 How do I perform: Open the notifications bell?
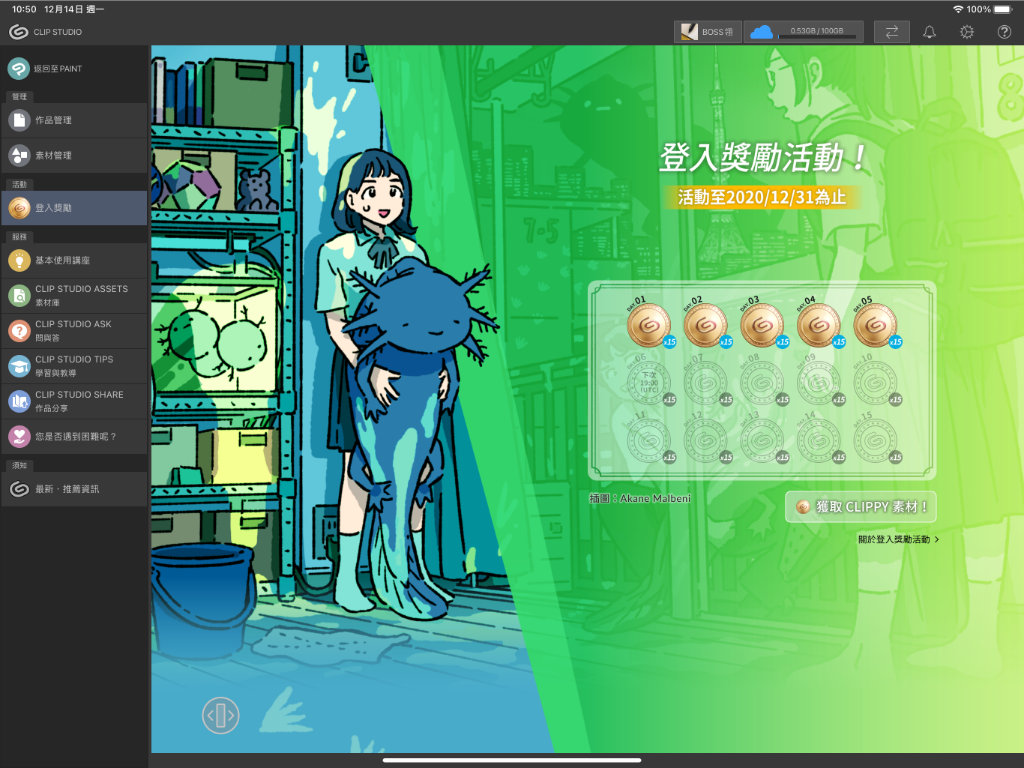[929, 32]
